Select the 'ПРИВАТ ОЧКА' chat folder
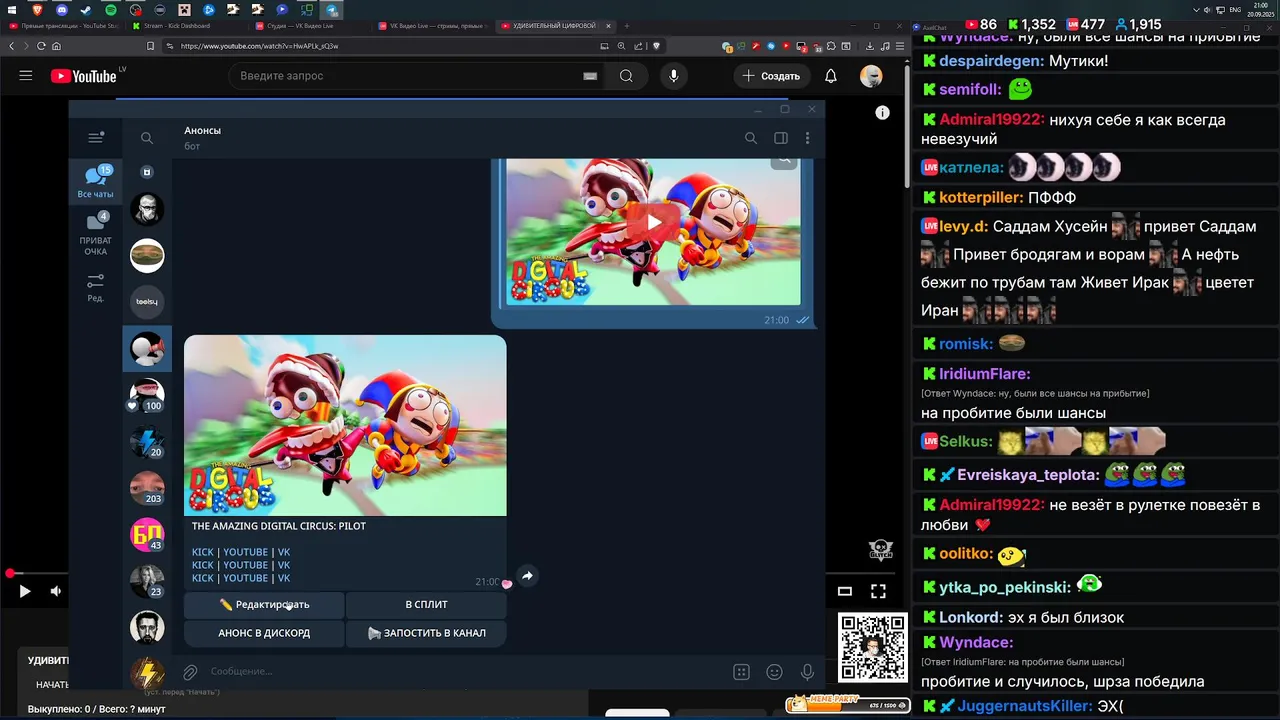This screenshot has height=720, width=1280. 96,234
